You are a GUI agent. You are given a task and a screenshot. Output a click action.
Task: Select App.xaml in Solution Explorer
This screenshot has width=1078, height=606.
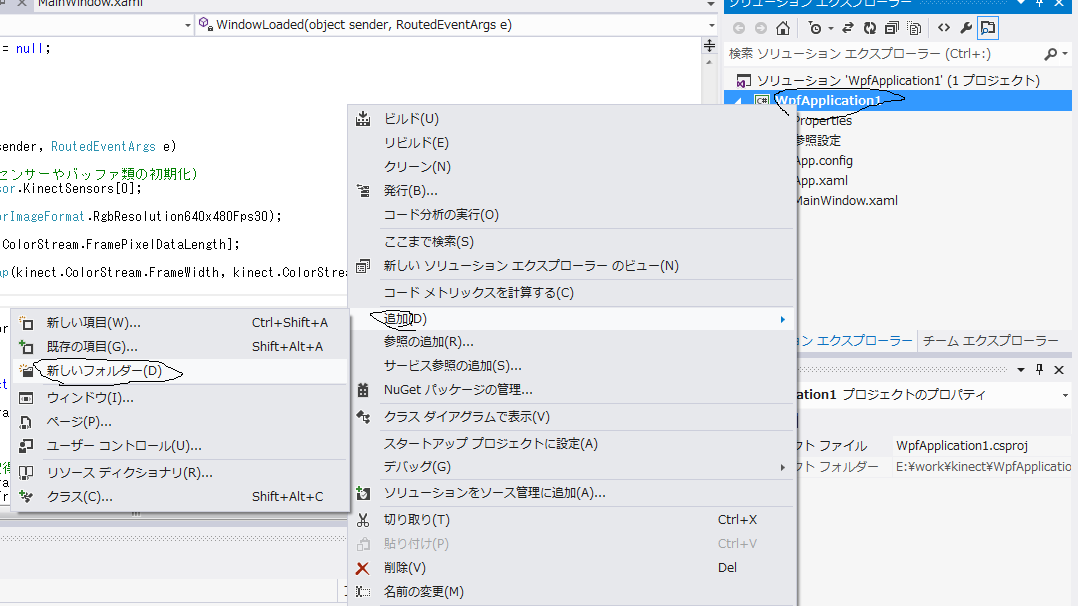(x=822, y=180)
